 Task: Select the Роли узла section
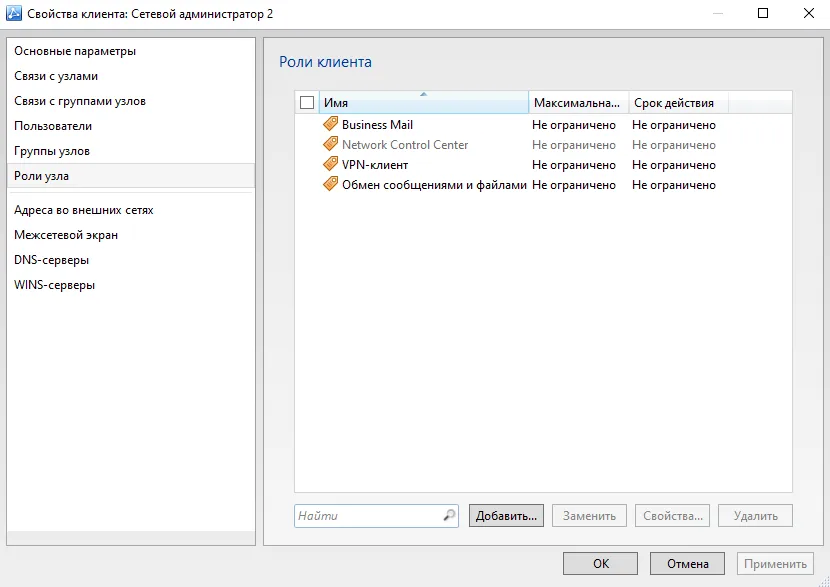tap(131, 176)
